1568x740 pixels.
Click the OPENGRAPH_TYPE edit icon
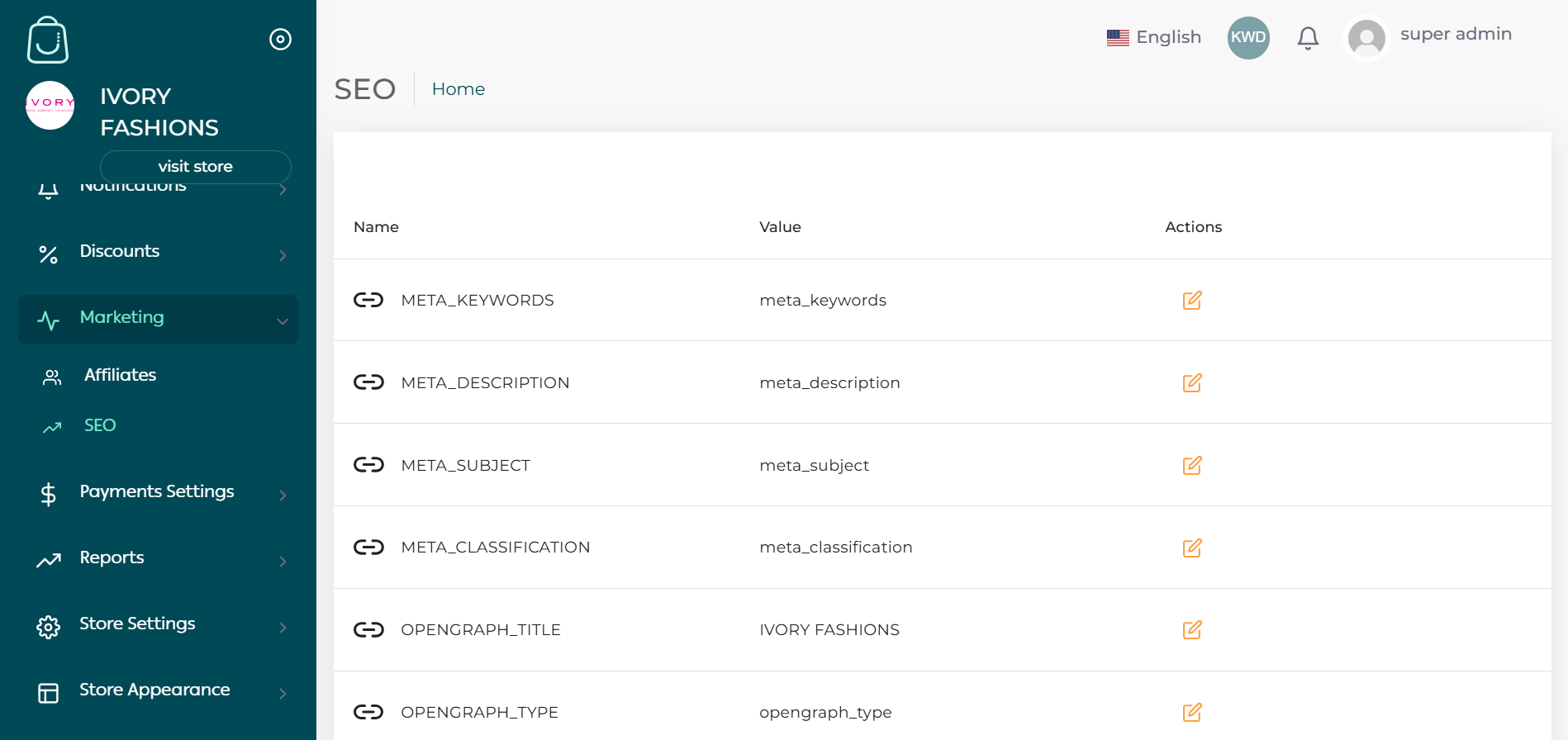point(1191,712)
